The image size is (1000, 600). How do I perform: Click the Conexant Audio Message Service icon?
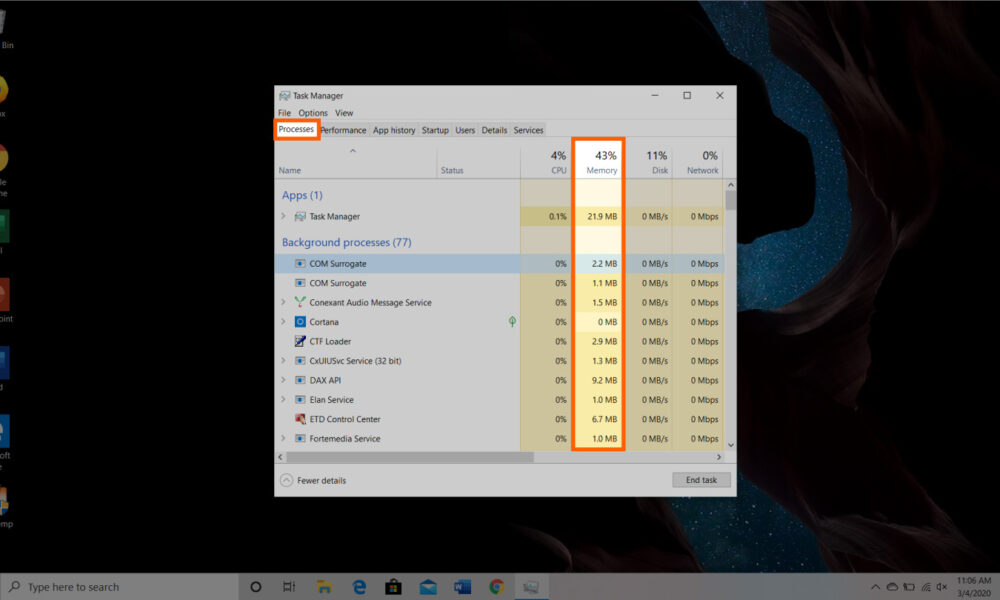click(x=300, y=302)
